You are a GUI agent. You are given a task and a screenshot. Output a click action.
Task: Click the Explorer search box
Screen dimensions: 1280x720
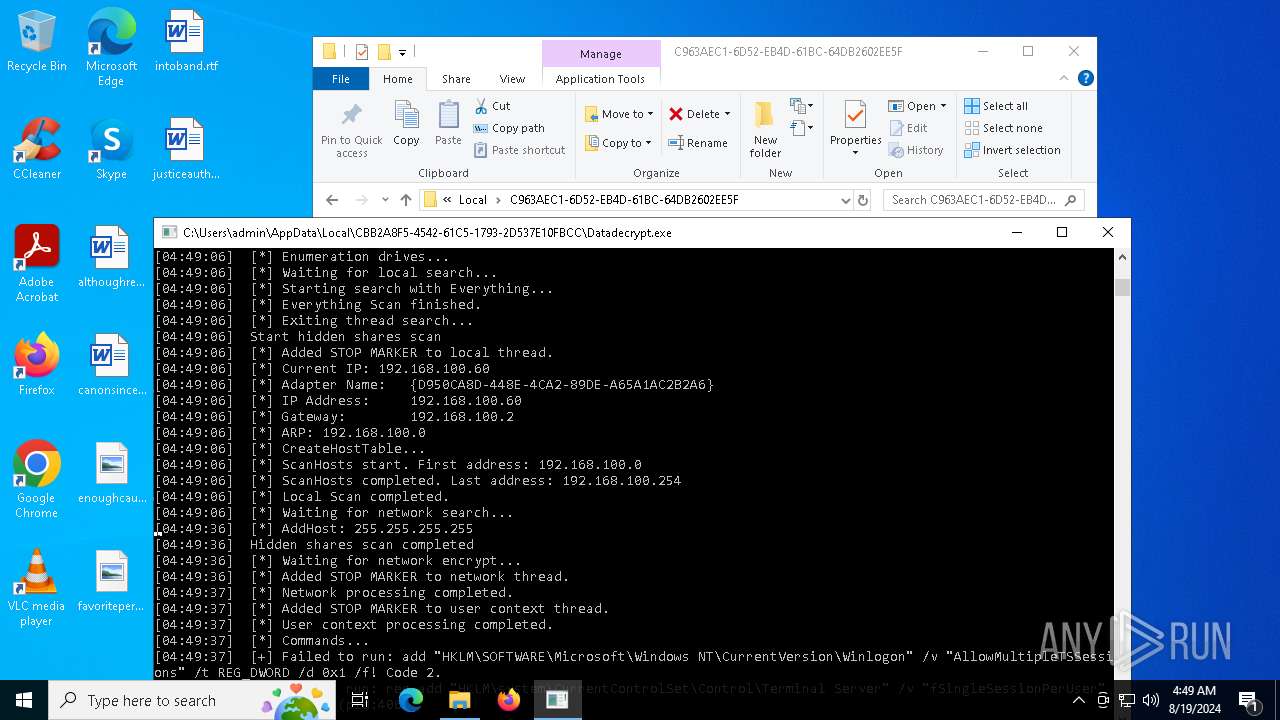(984, 200)
